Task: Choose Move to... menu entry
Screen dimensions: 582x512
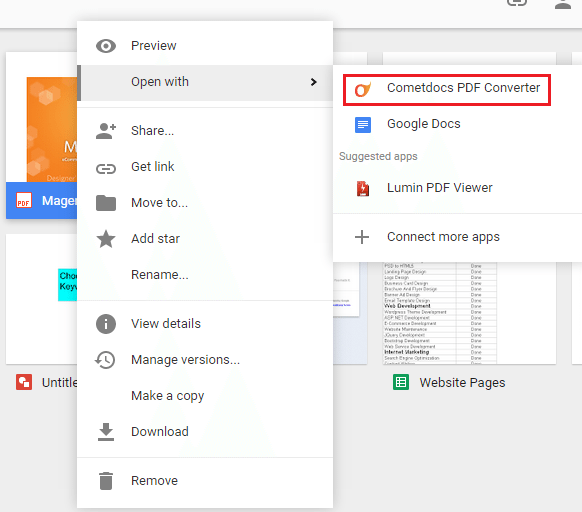Action: (x=205, y=203)
